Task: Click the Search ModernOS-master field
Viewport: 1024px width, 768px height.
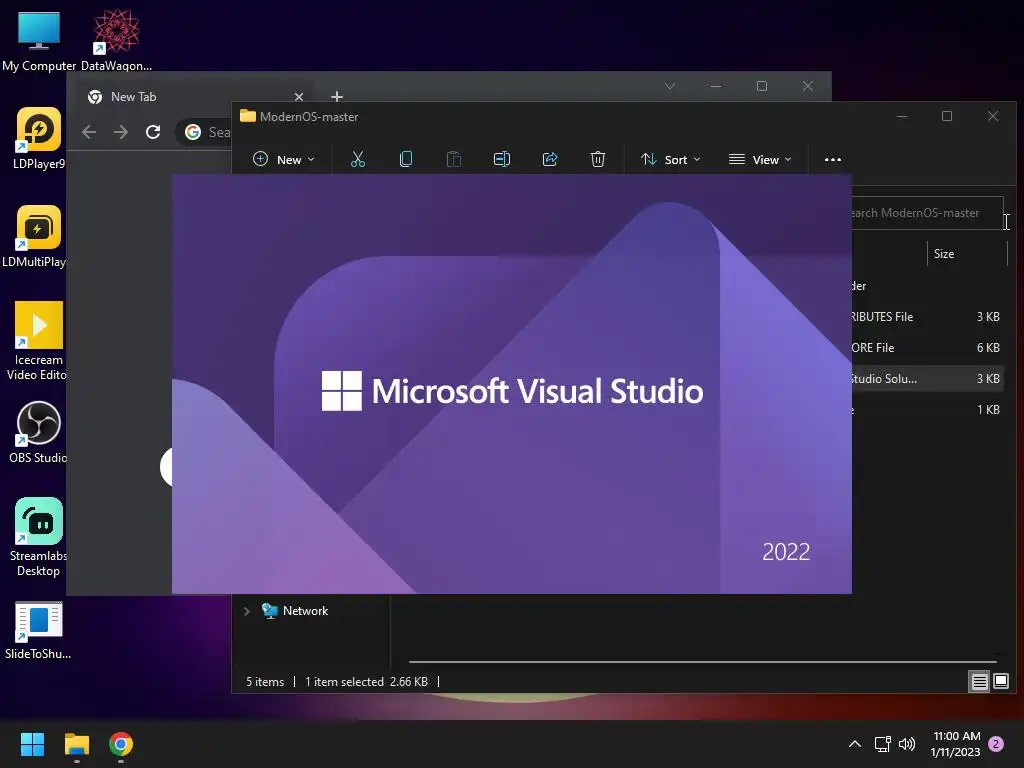Action: click(927, 213)
